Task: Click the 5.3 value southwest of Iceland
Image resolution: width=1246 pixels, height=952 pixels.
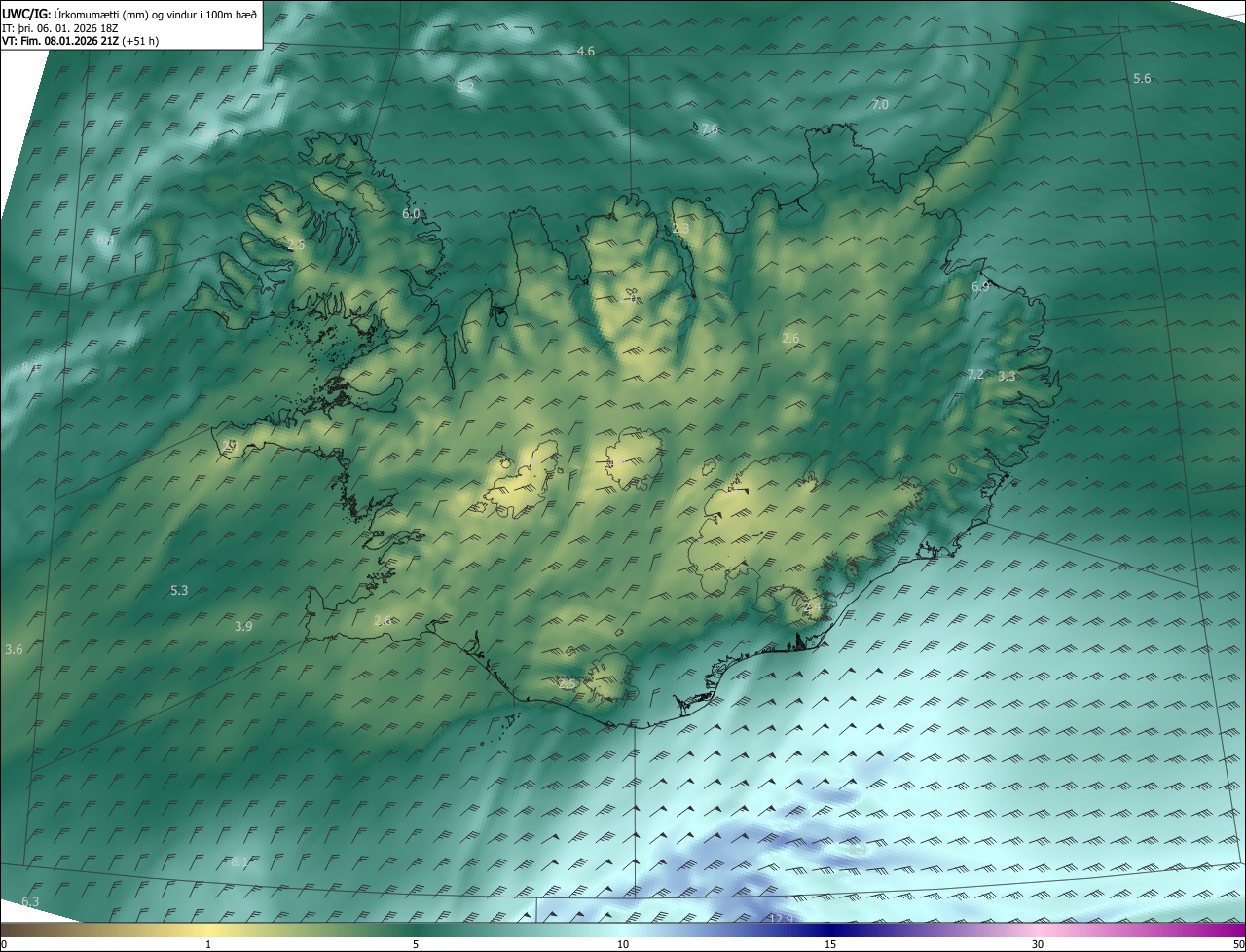Action: tap(179, 590)
